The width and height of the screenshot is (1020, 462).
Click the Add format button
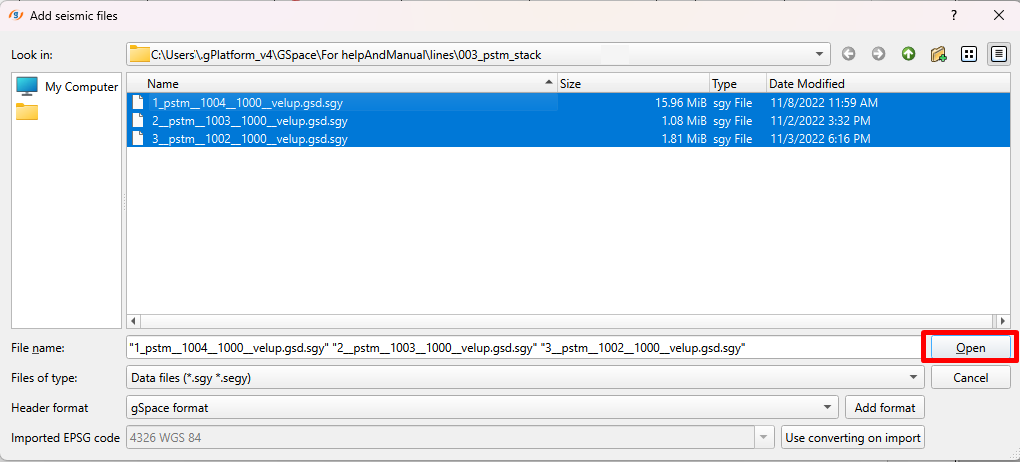point(885,407)
